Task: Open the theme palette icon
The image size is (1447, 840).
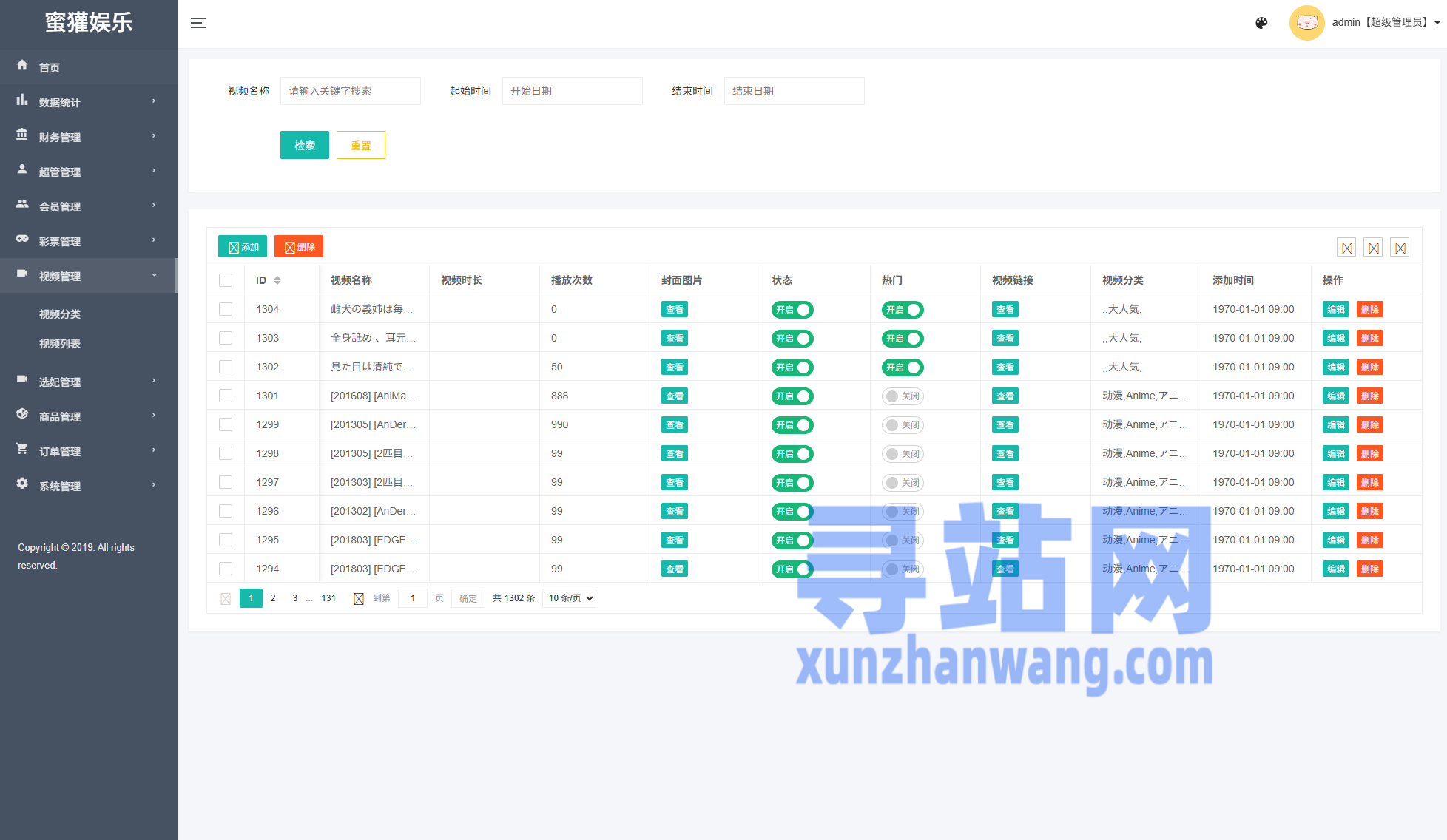Action: point(1261,23)
